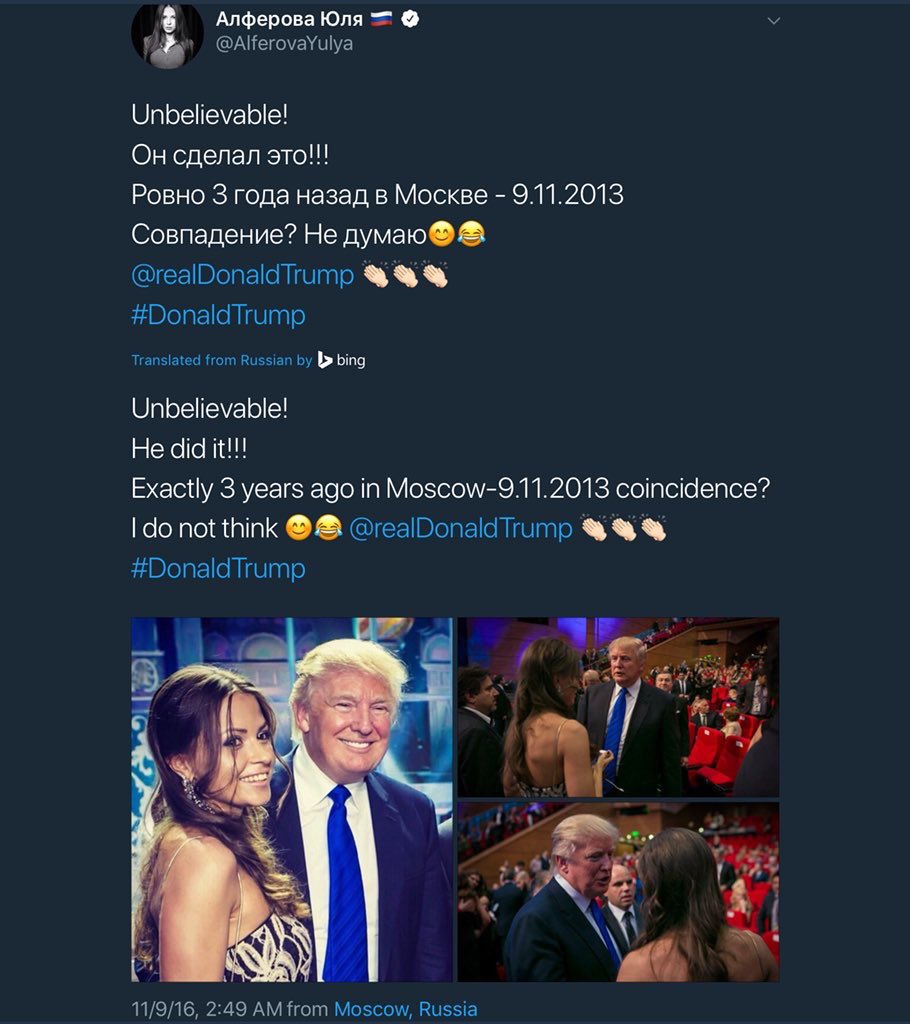Open the tweet options chevron menu

[x=773, y=21]
